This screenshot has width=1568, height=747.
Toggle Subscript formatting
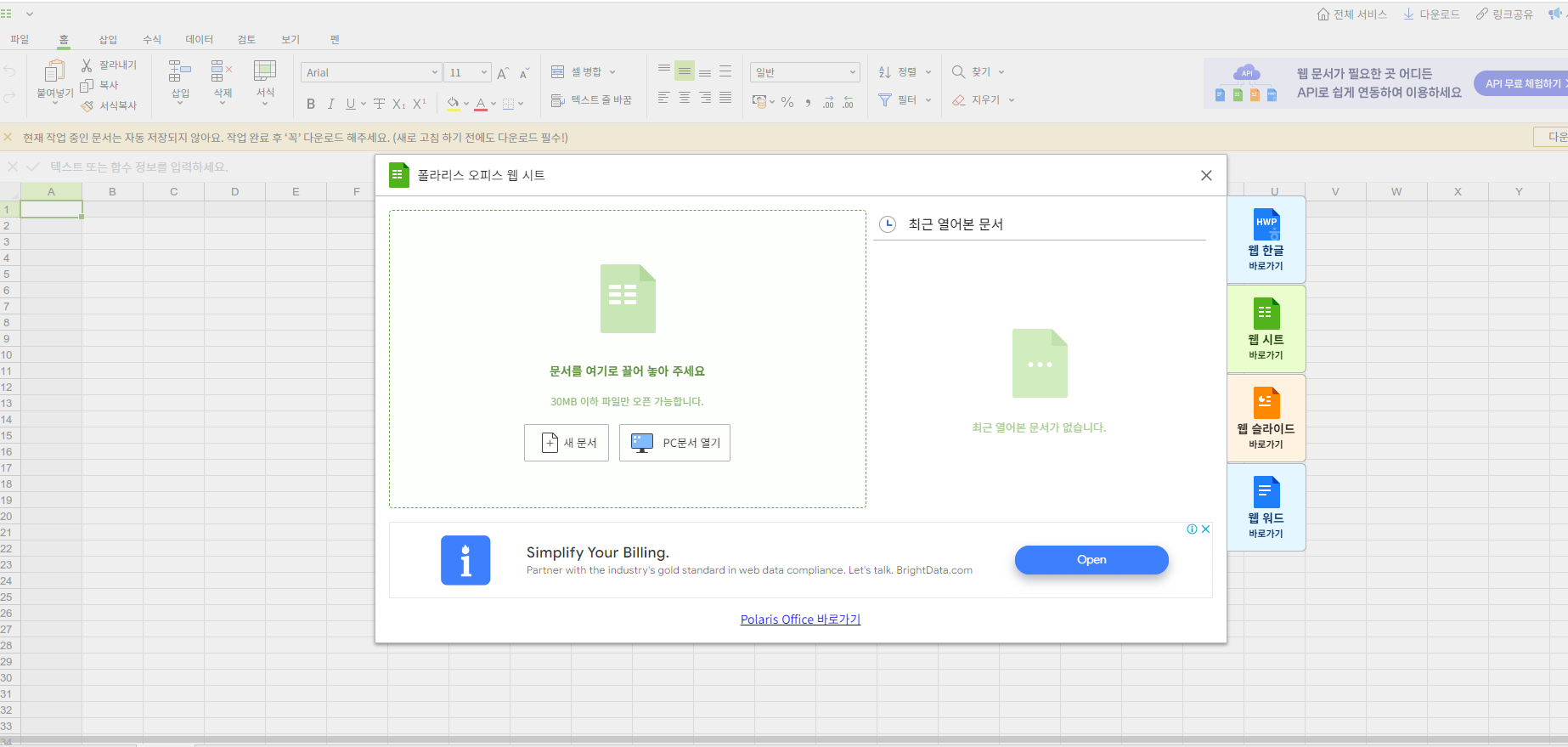[398, 104]
